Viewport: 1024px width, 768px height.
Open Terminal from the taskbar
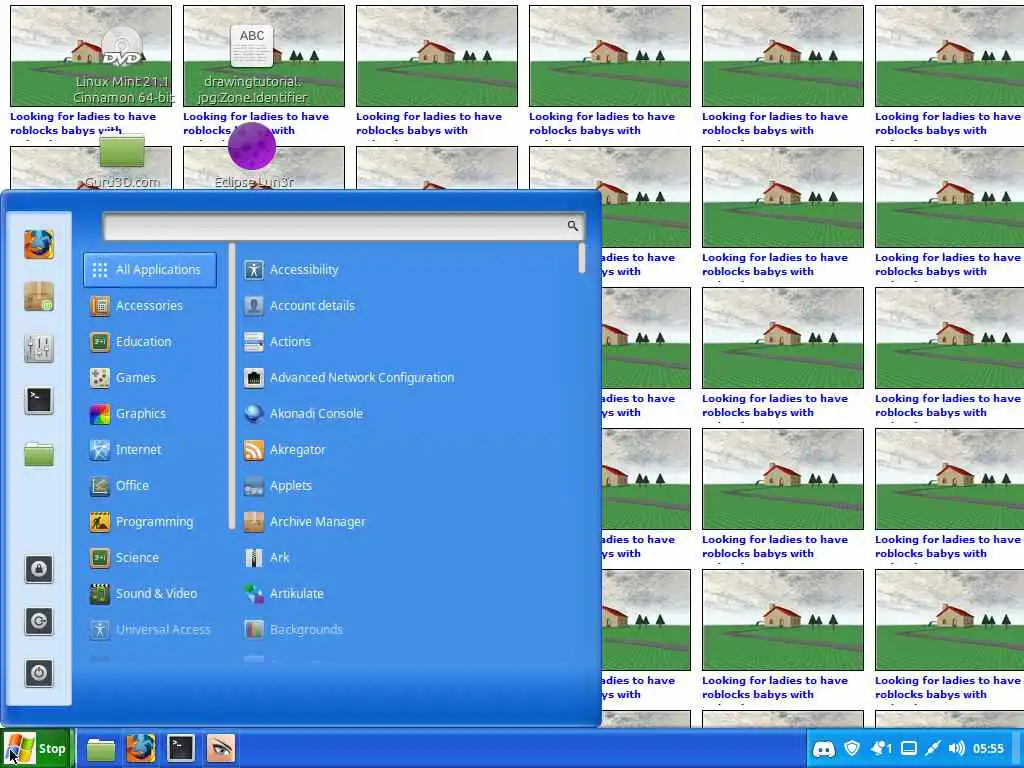[181, 748]
